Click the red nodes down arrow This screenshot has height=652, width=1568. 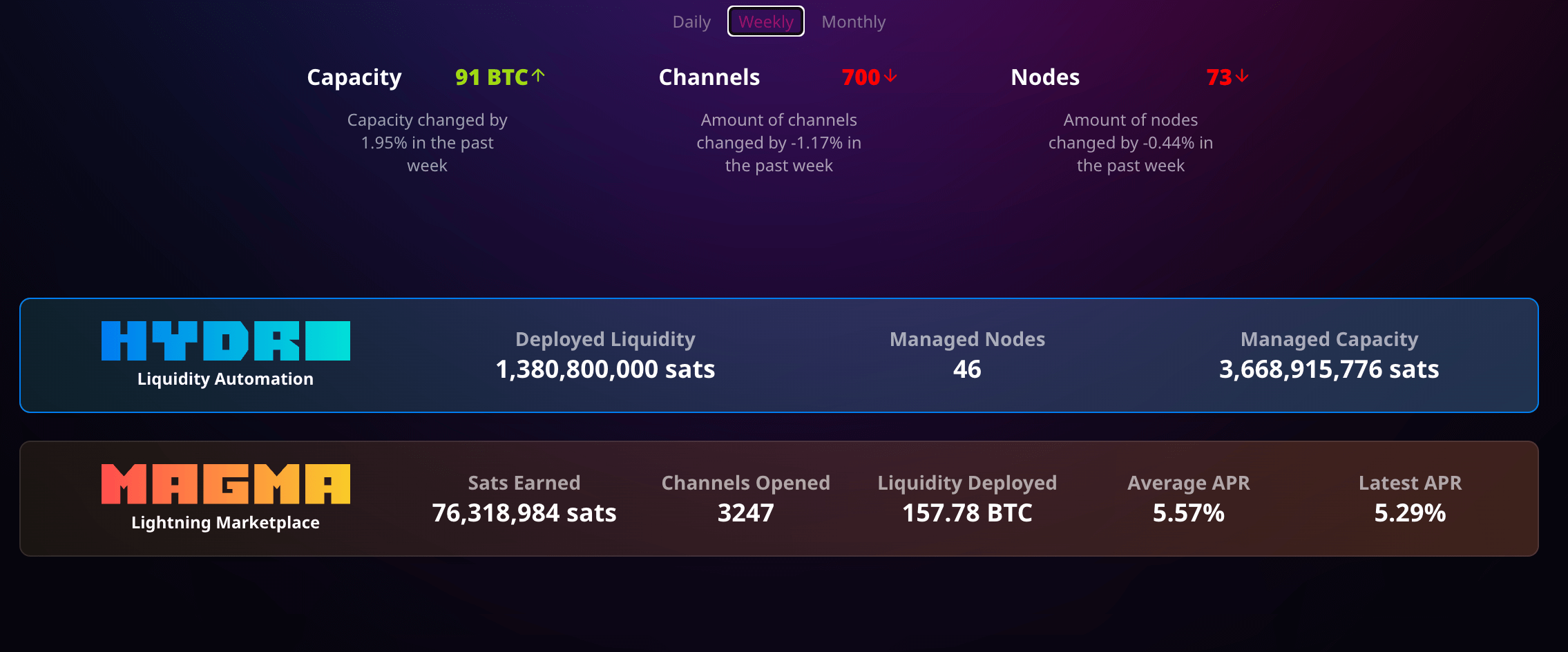(x=1242, y=76)
